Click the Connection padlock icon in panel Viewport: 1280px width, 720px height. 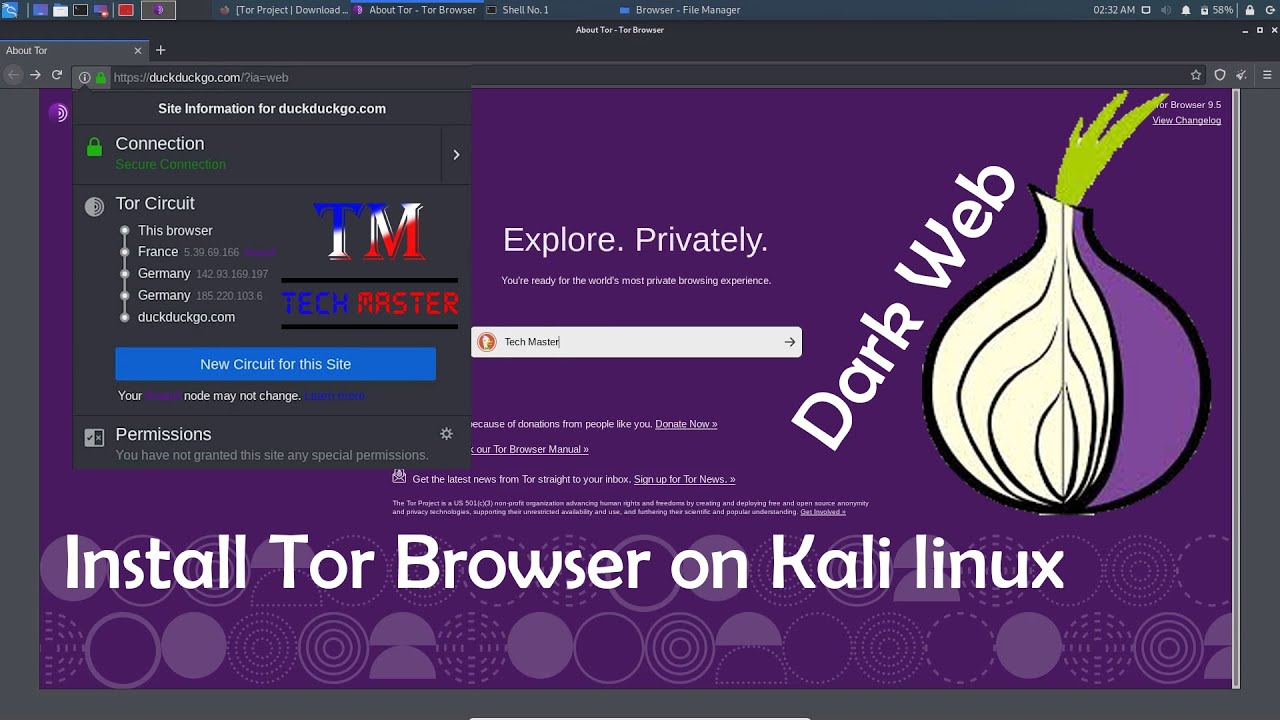point(94,147)
